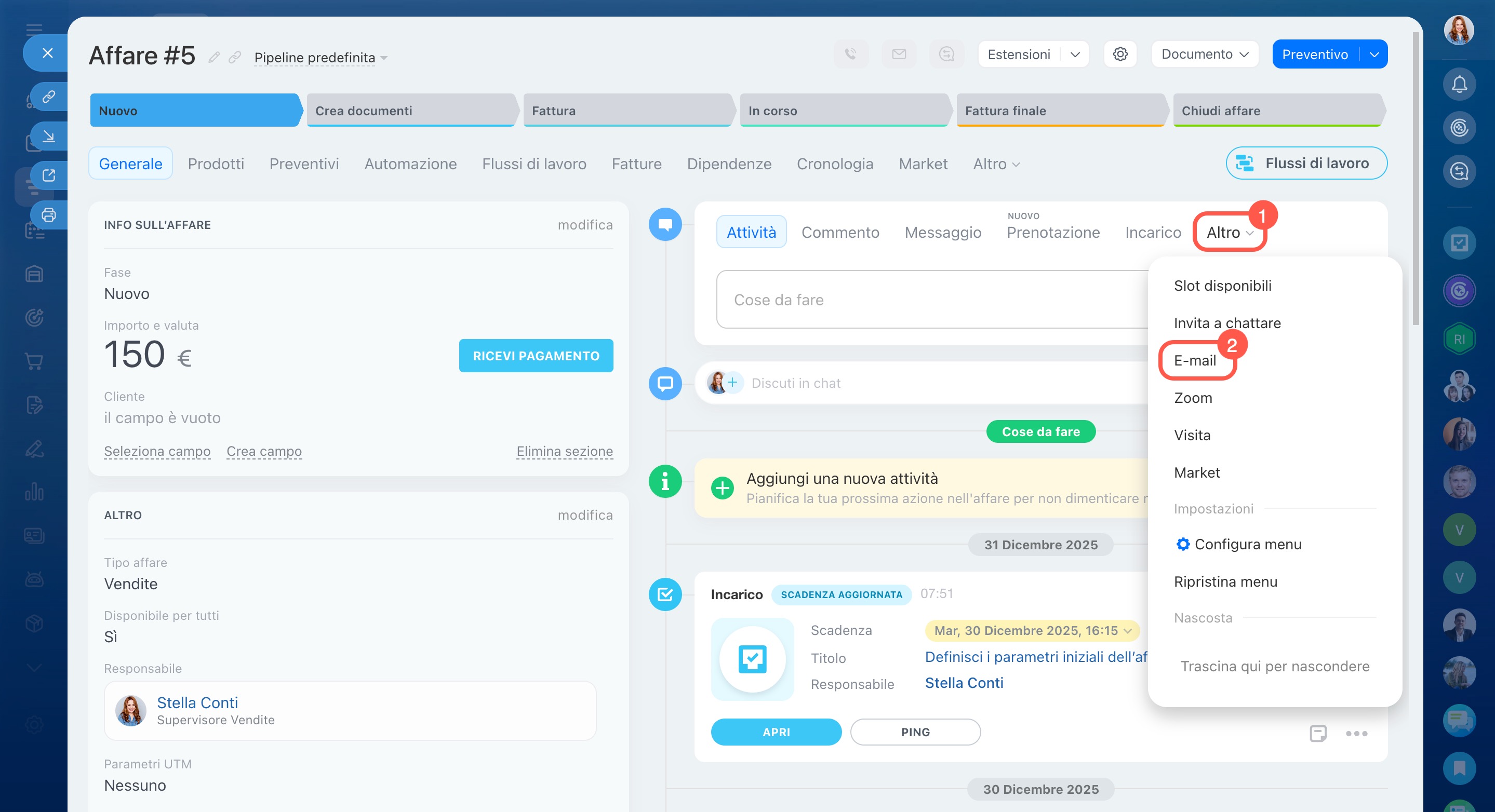Select E-mail from the Altro menu
1495x812 pixels.
click(1194, 360)
